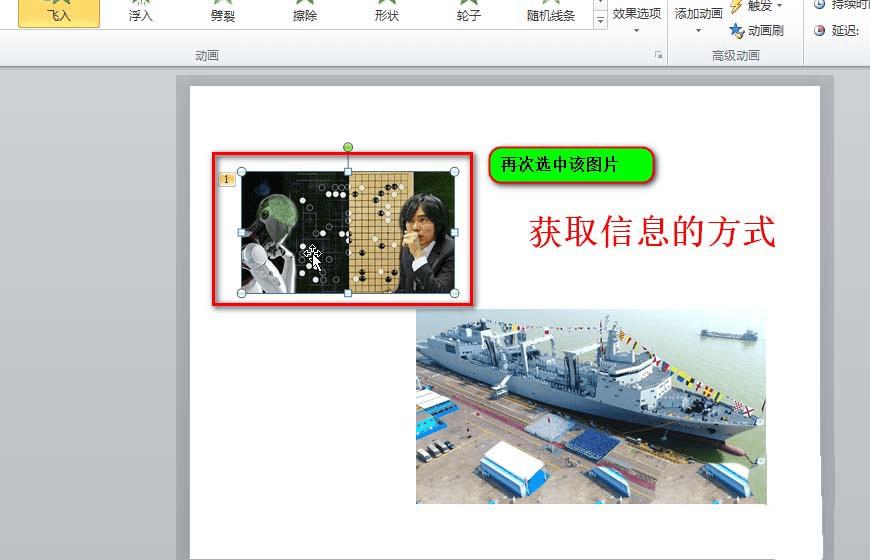Click the top-right corner handle of selected picture

click(x=454, y=171)
